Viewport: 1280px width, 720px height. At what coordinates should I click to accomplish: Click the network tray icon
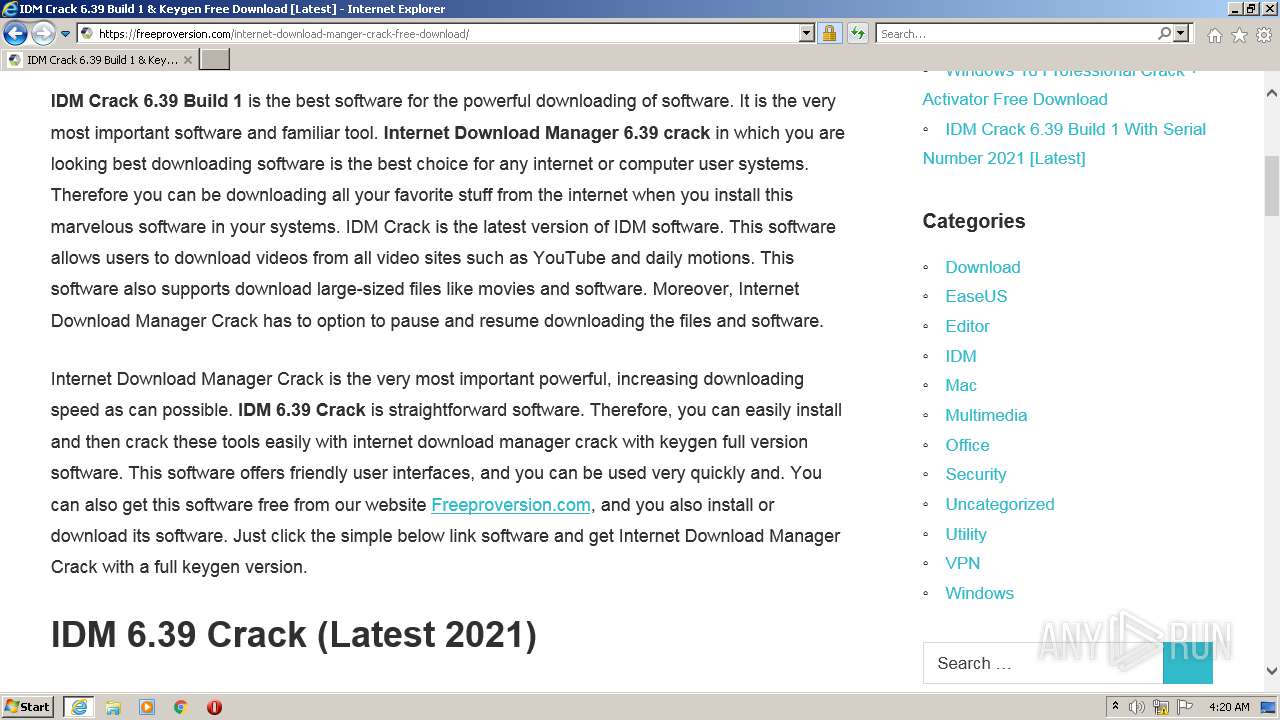point(1161,707)
